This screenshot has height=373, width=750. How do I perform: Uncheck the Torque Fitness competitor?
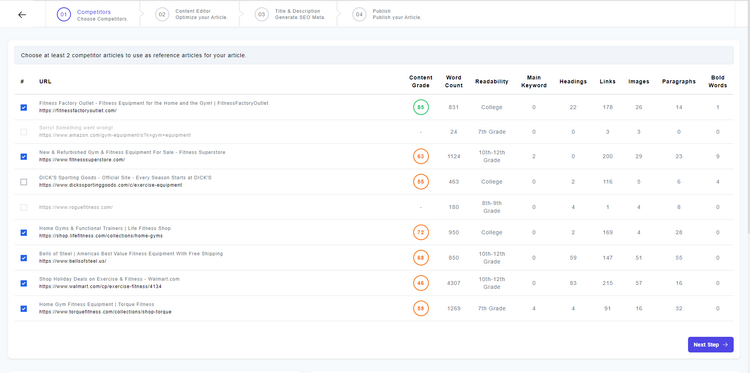[x=23, y=308]
